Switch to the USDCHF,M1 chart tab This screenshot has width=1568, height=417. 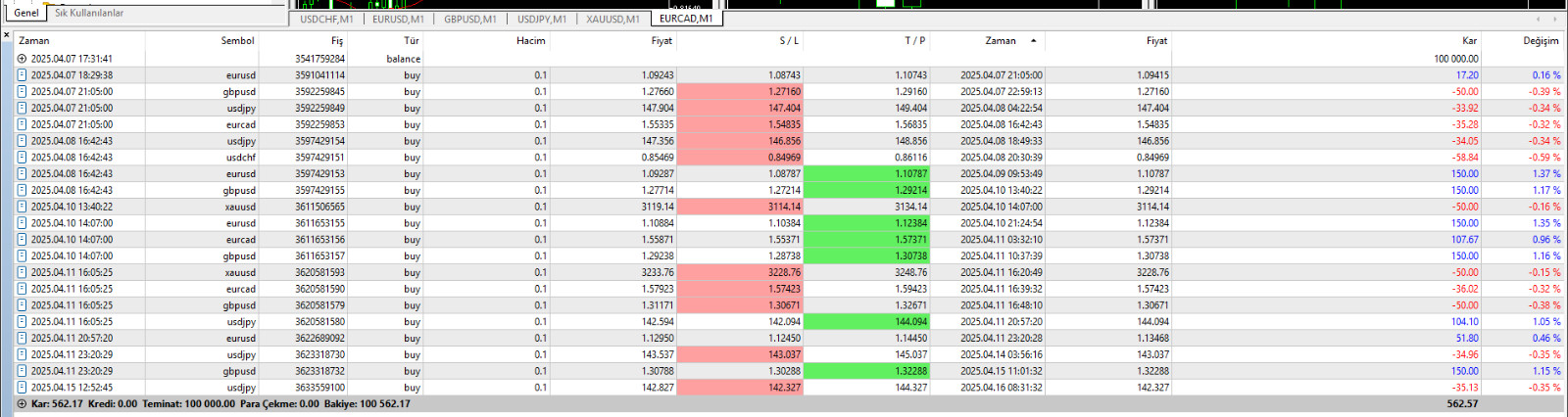pyautogui.click(x=326, y=19)
